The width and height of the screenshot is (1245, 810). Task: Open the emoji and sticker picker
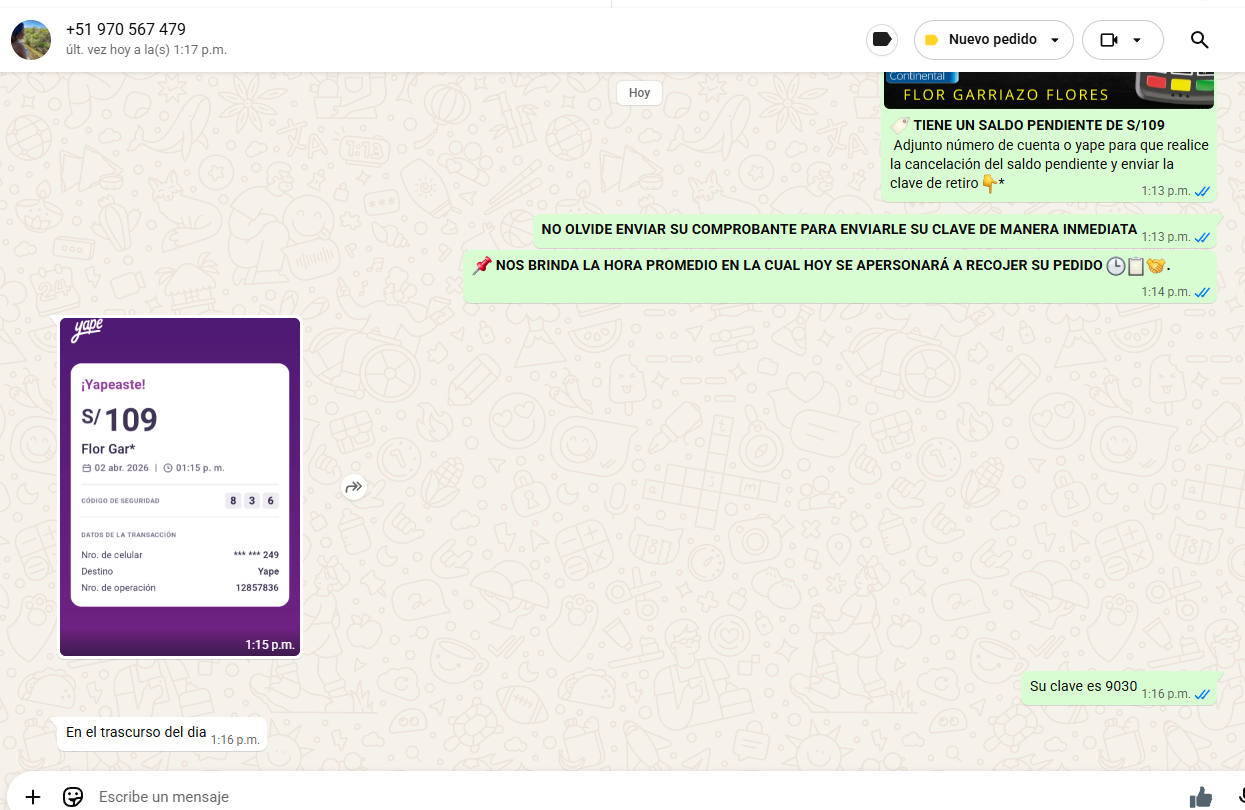point(73,796)
